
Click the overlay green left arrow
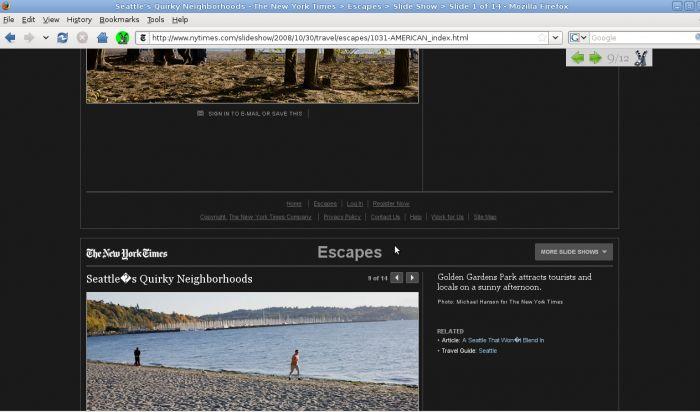click(x=578, y=58)
